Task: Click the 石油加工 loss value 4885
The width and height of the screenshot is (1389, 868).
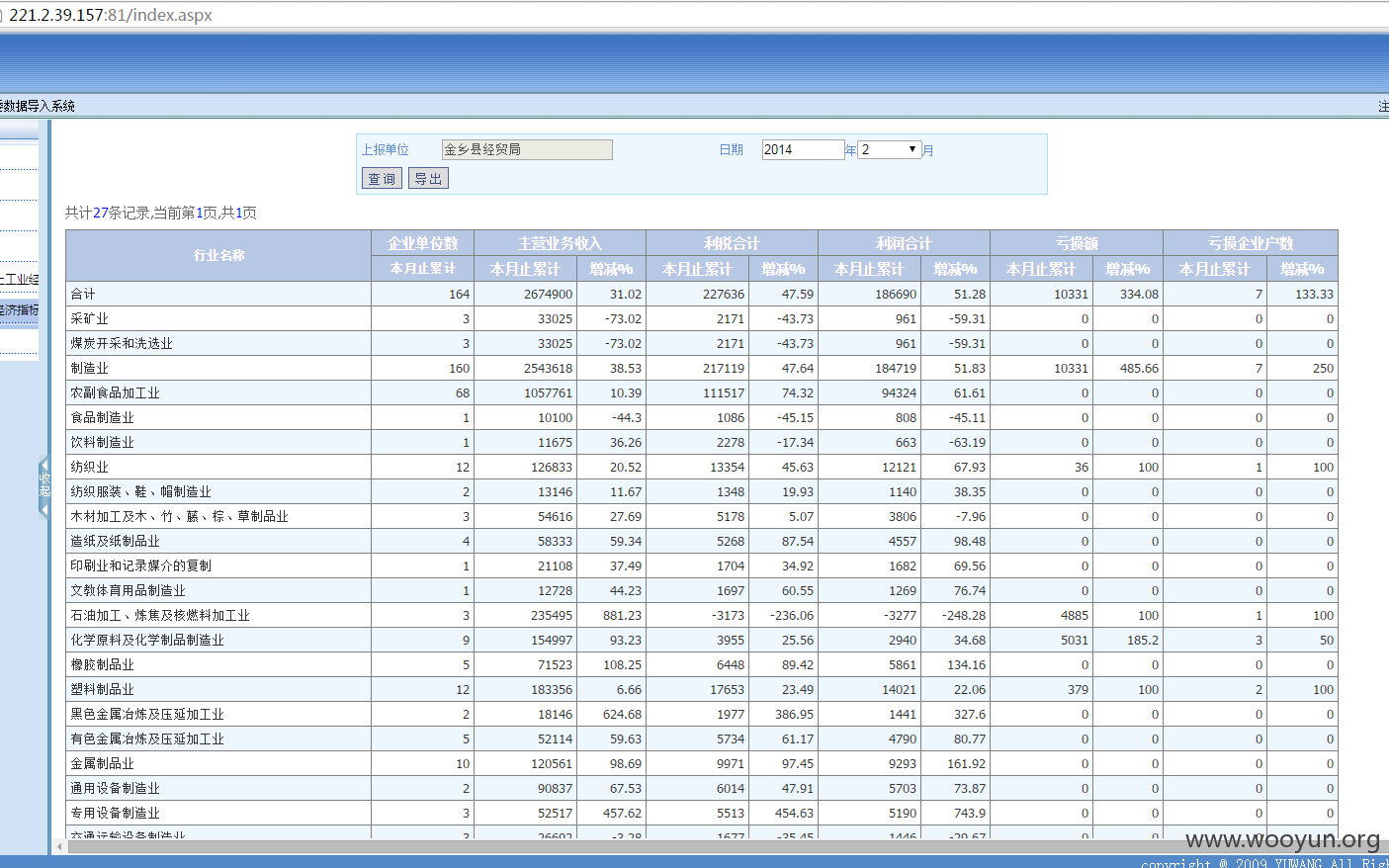Action: click(1075, 615)
